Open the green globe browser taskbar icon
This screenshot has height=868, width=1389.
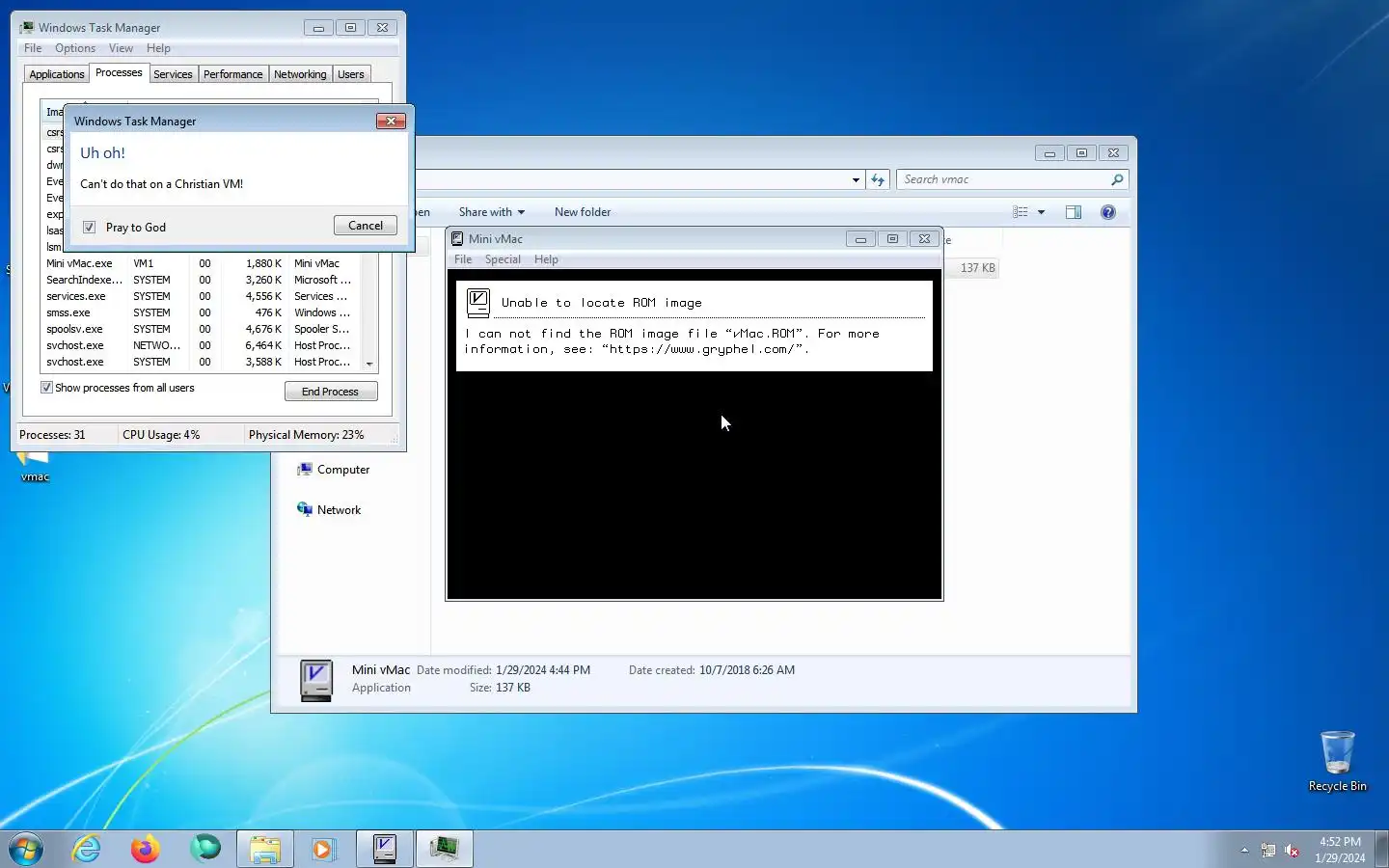205,849
